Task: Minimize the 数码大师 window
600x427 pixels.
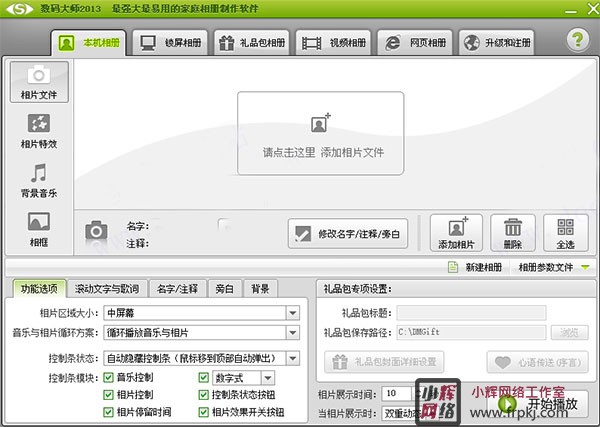Action: tap(571, 10)
